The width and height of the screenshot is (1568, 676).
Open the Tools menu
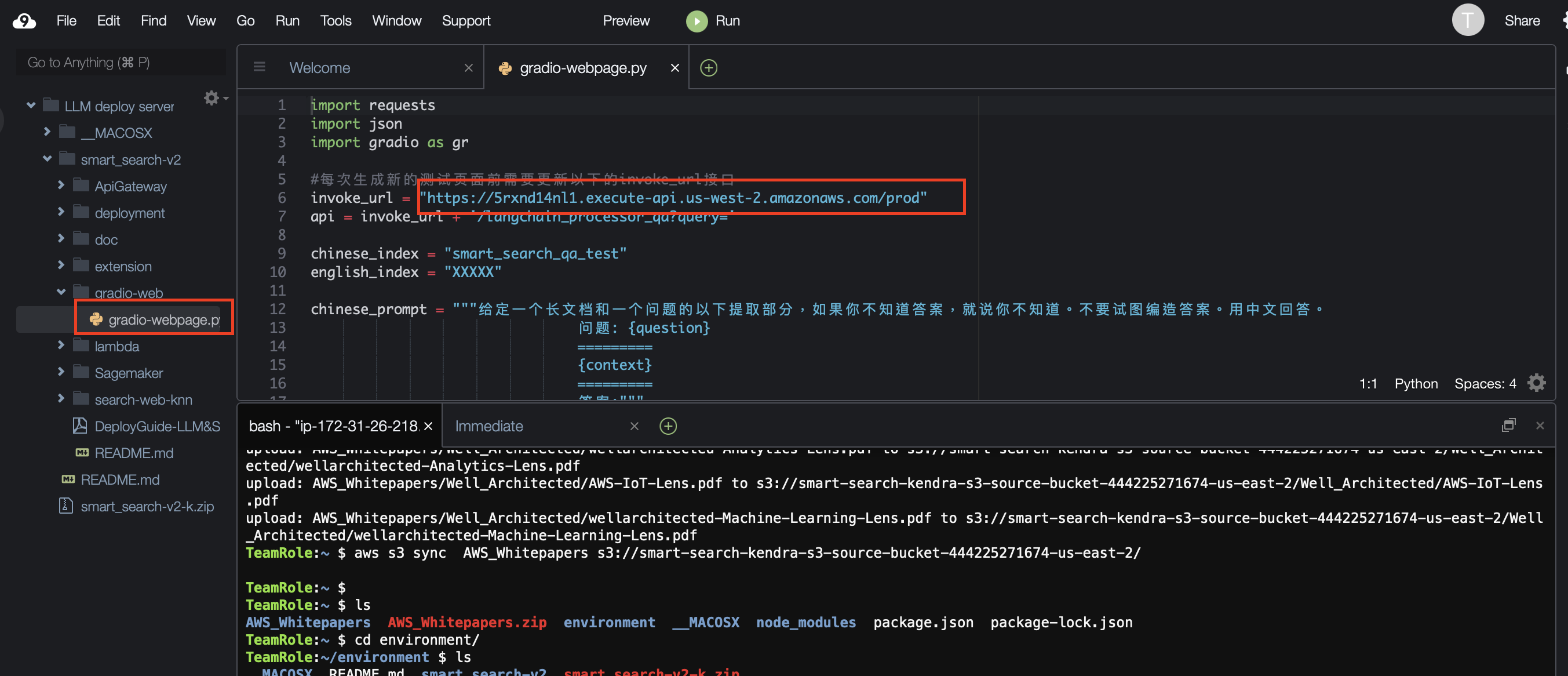coord(336,21)
